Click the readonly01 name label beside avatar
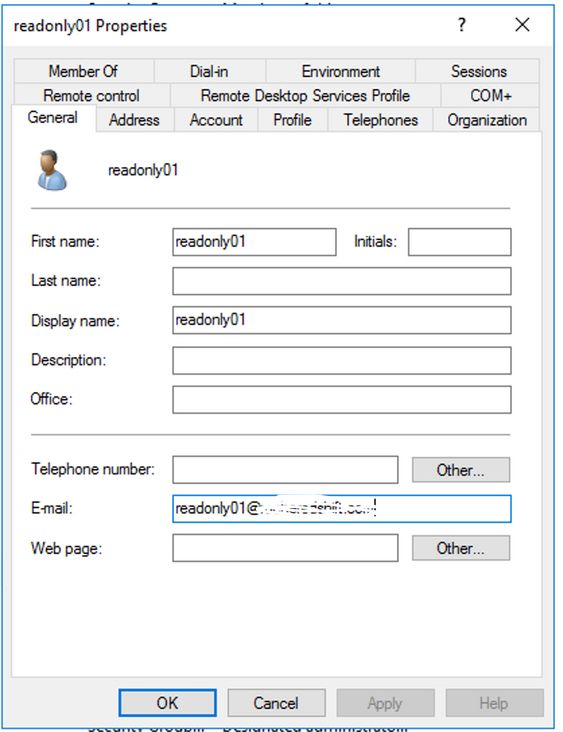This screenshot has height=732, width=563. 143,170
